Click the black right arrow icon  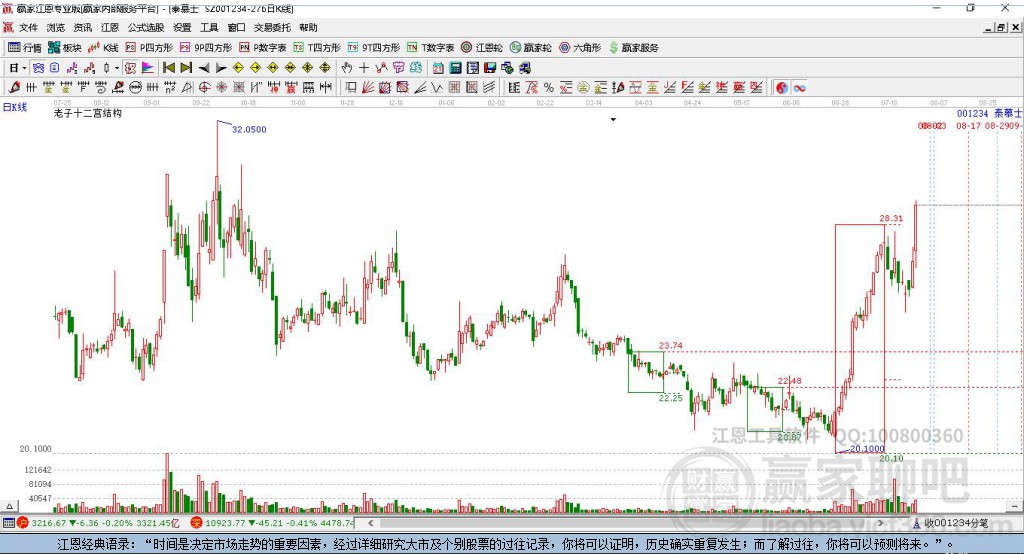coord(221,68)
